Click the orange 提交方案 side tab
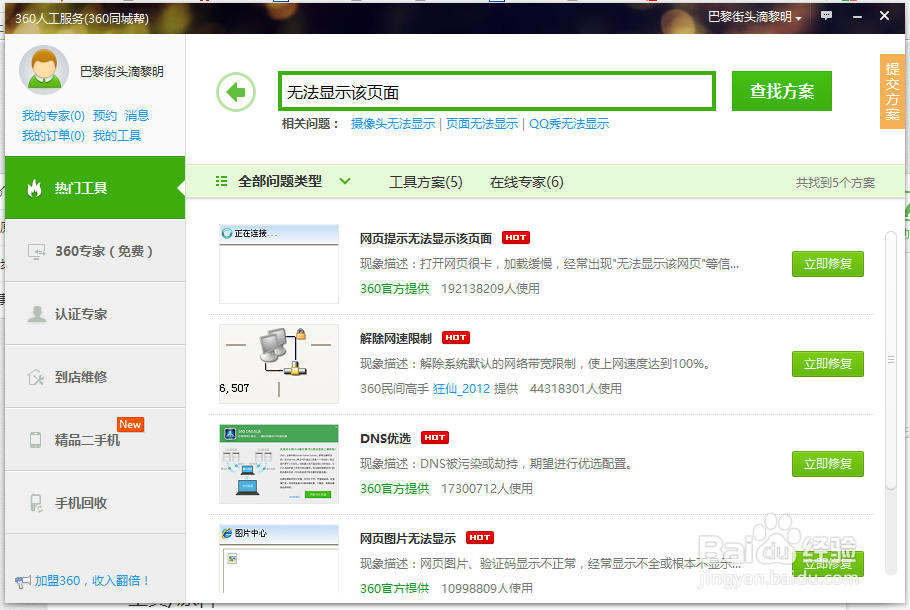Viewport: 910px width, 610px height. [x=892, y=91]
